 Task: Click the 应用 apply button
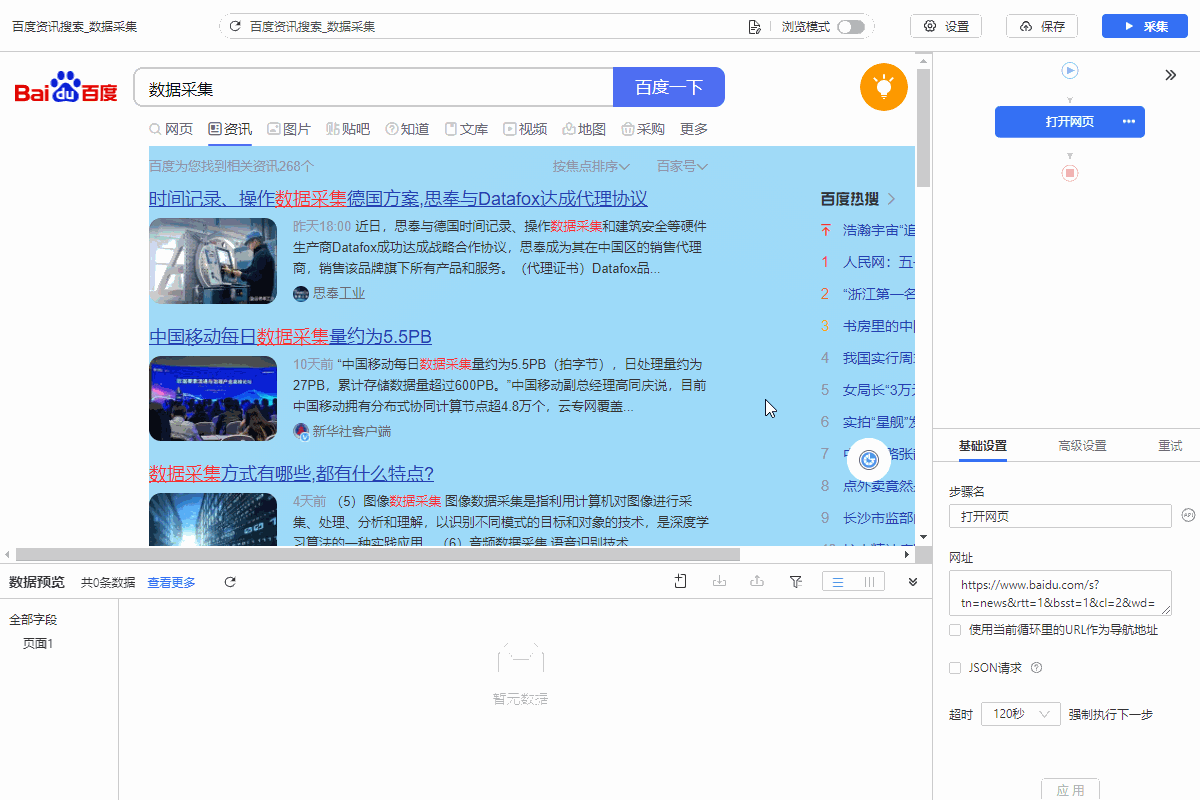[1070, 790]
